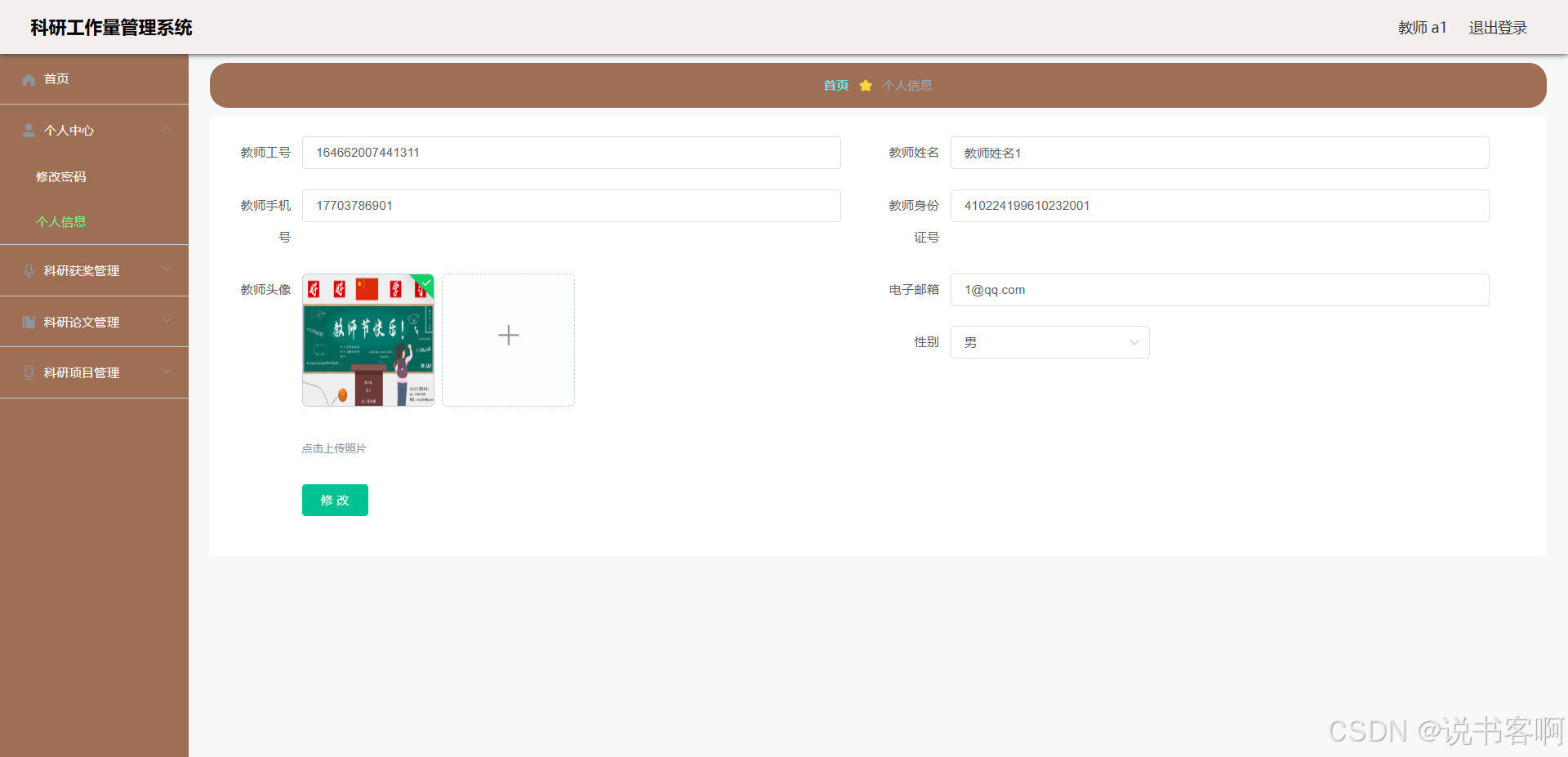Click the microphone icon beside 科研获奖管理
Image resolution: width=1568 pixels, height=757 pixels.
click(29, 271)
